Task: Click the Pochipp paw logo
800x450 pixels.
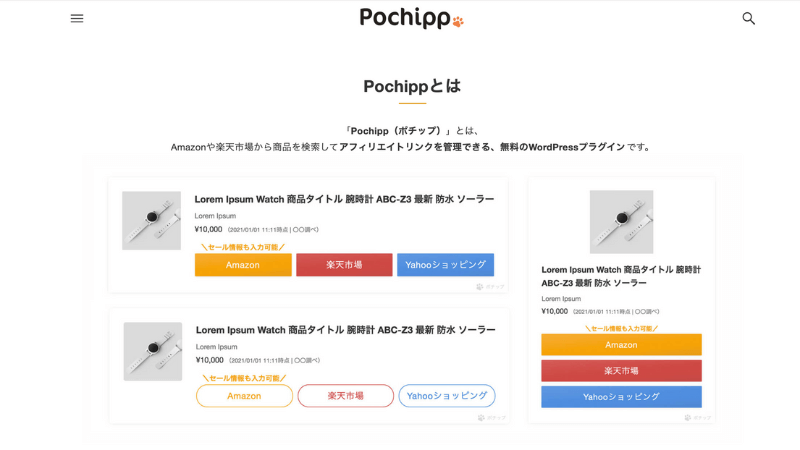Action: pos(411,17)
